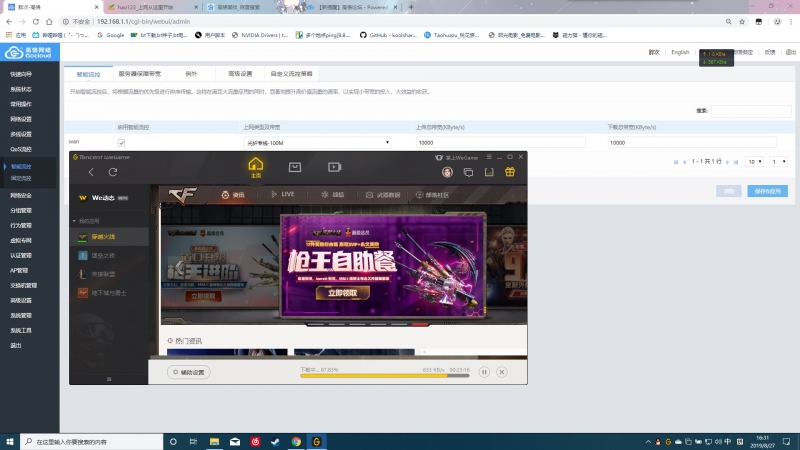Select 地下城与勇士 in WeGame app list

(x=109, y=293)
